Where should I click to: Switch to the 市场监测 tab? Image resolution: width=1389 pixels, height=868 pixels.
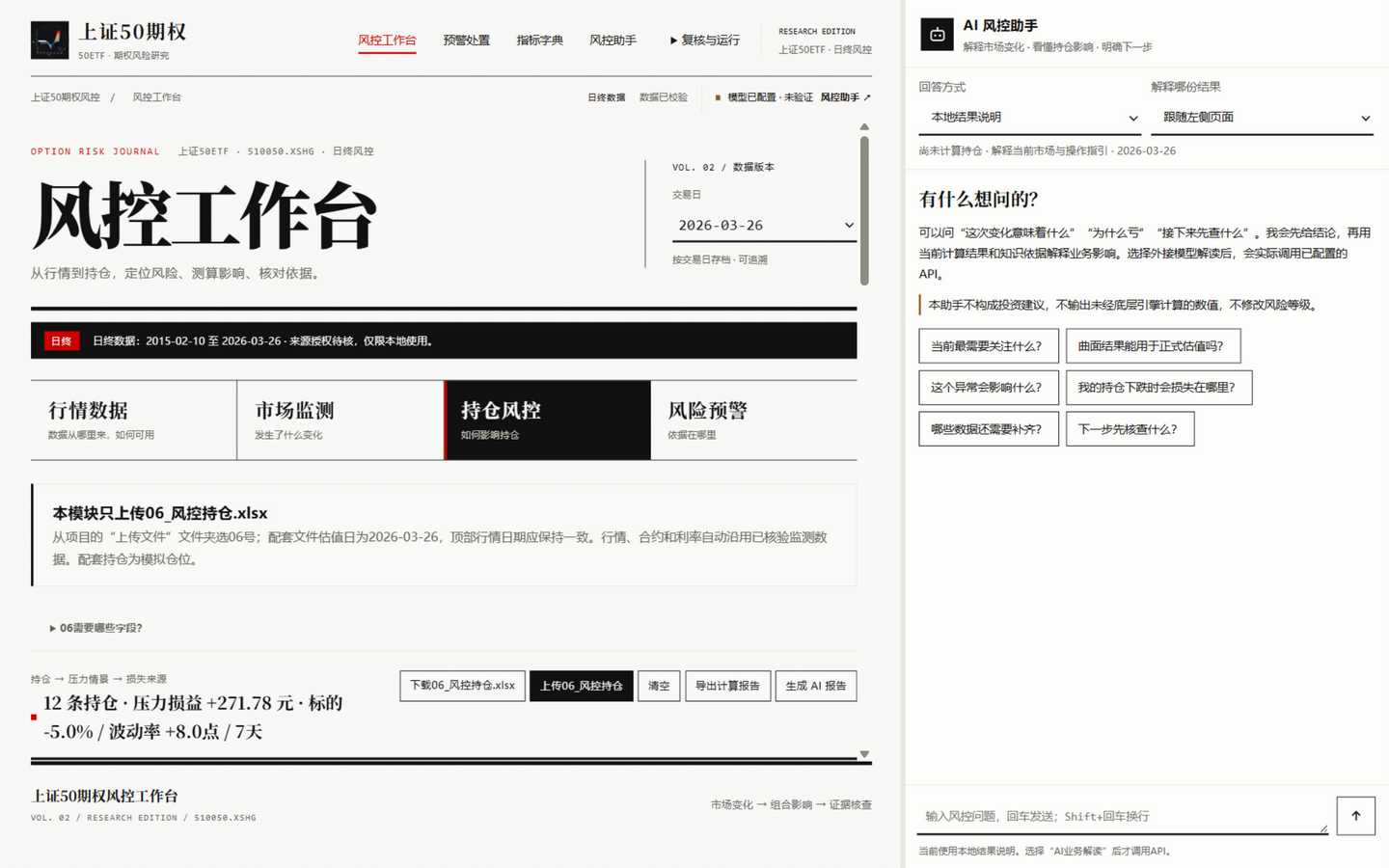pos(340,420)
